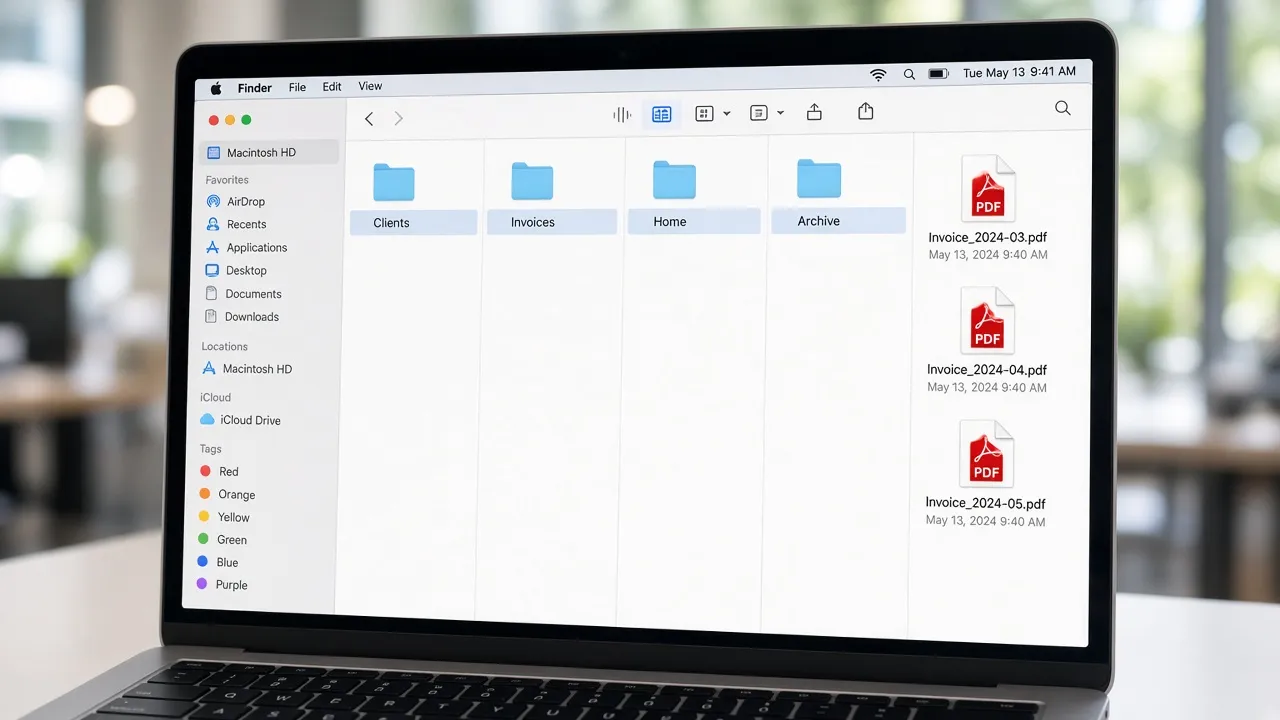Go forward with the right chevron
Image resolution: width=1280 pixels, height=720 pixels.
[x=398, y=119]
